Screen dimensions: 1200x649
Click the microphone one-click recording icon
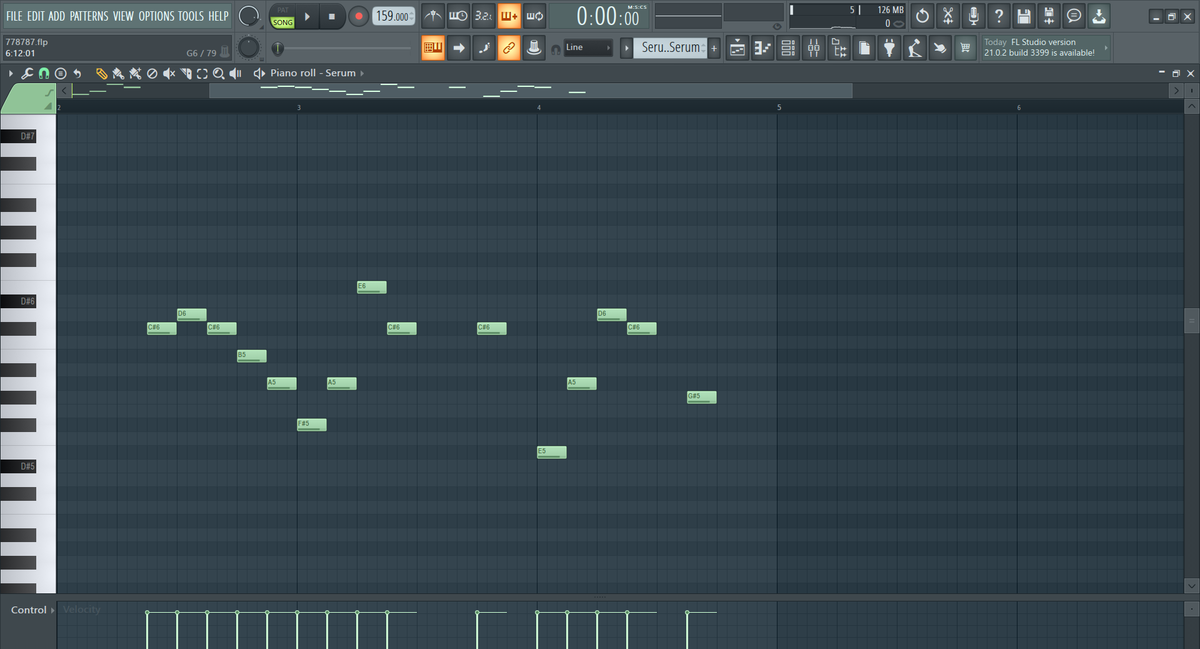[973, 16]
